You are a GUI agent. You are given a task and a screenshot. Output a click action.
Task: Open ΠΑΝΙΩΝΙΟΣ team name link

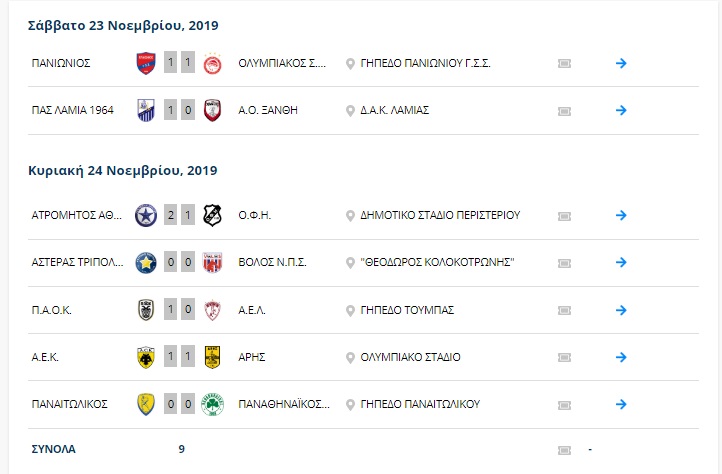point(61,63)
